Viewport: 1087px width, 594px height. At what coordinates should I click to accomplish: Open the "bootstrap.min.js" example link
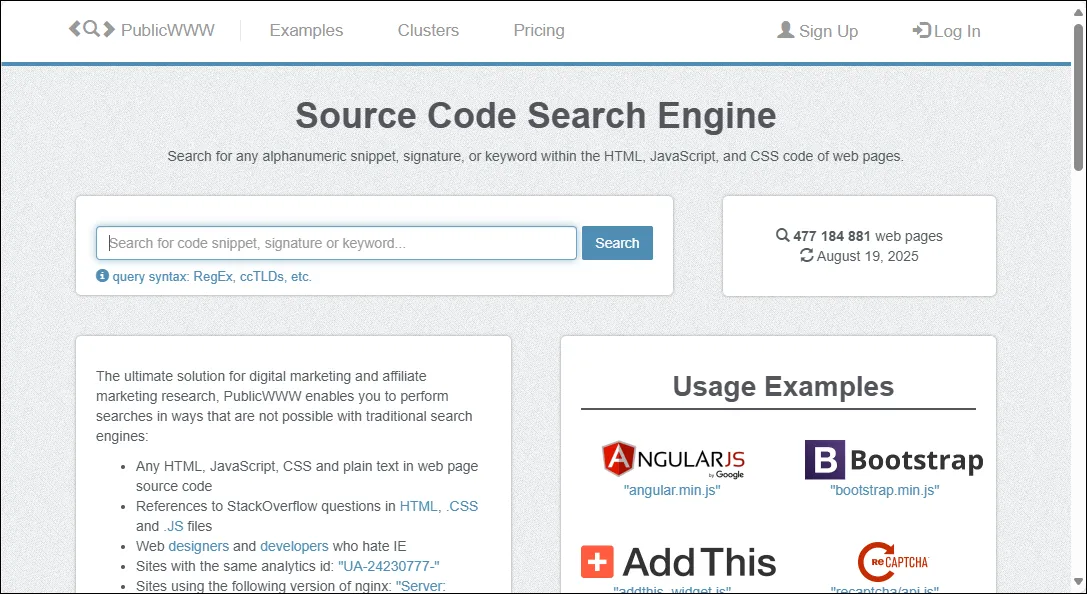point(885,490)
